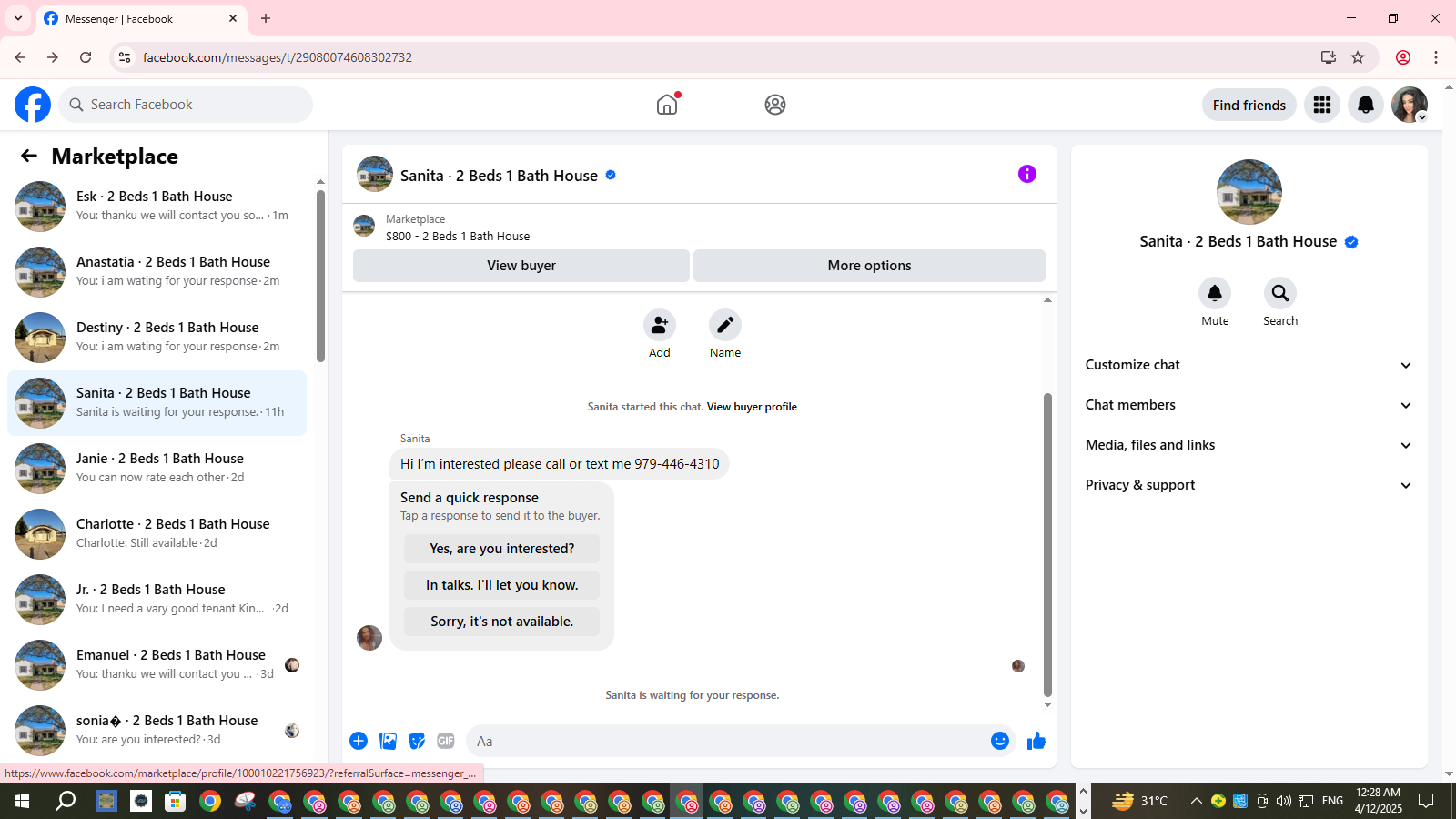Screen dimensions: 1456x819
Task: Open the emoji picker
Action: 1000,741
